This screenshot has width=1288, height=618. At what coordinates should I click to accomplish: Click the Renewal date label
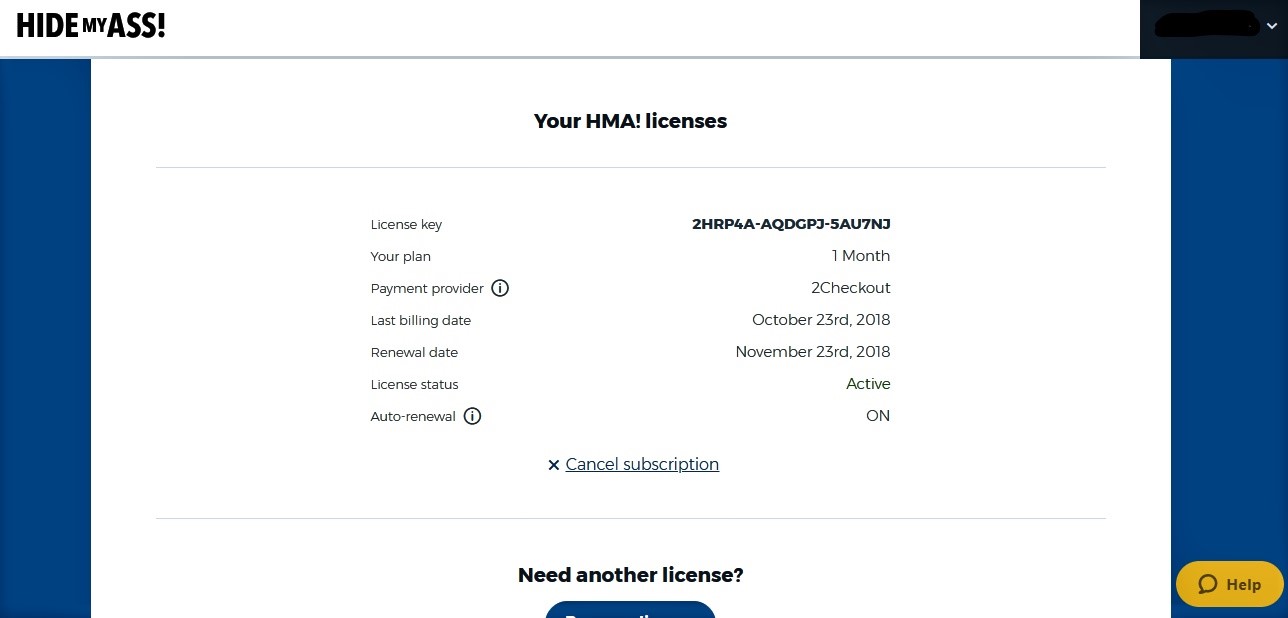[414, 353]
